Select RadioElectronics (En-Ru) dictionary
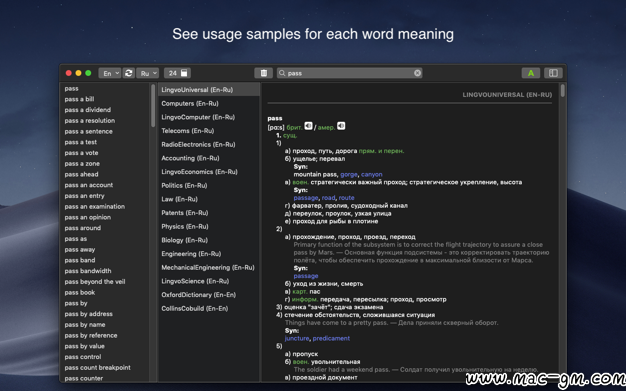Viewport: 626px width, 391px height. click(x=209, y=144)
